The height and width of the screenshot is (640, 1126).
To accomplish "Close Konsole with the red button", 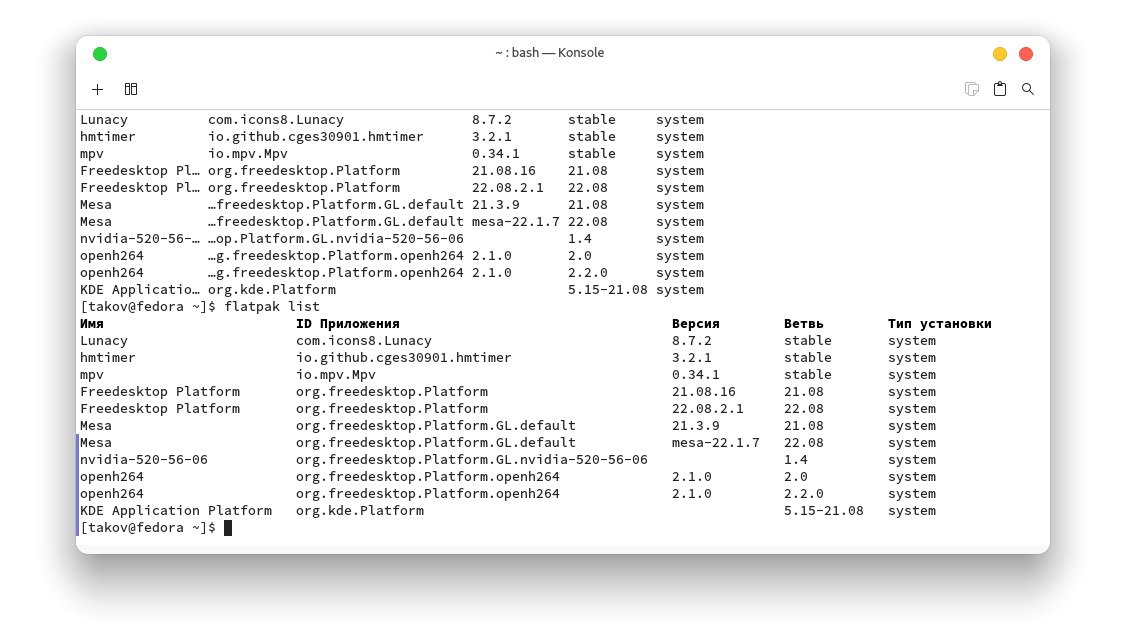I will tap(1026, 54).
